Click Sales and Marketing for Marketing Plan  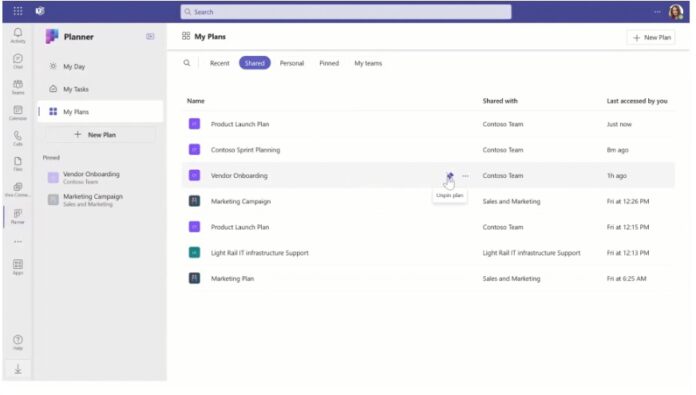(x=511, y=278)
